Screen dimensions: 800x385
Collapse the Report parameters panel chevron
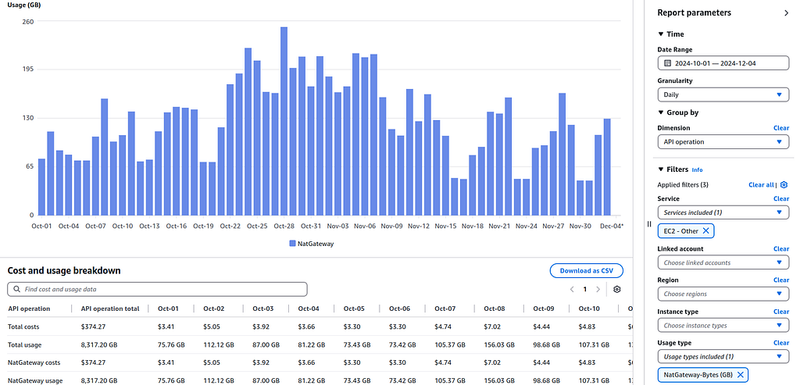click(786, 13)
